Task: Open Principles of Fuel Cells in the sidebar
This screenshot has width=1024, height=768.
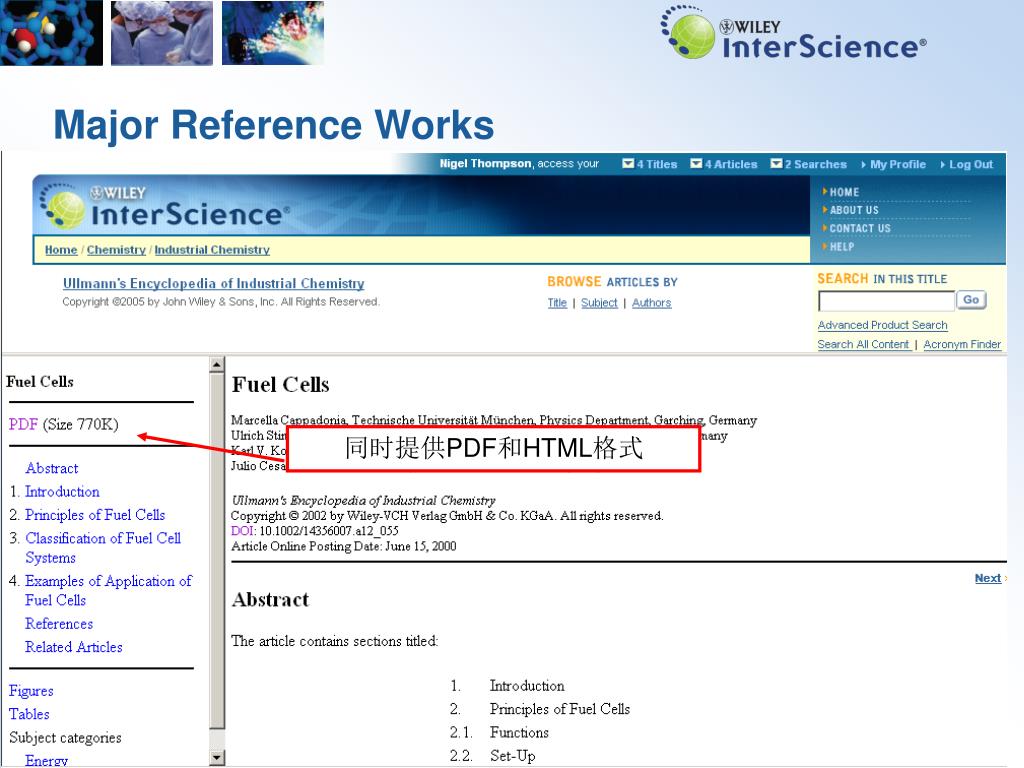Action: coord(95,515)
